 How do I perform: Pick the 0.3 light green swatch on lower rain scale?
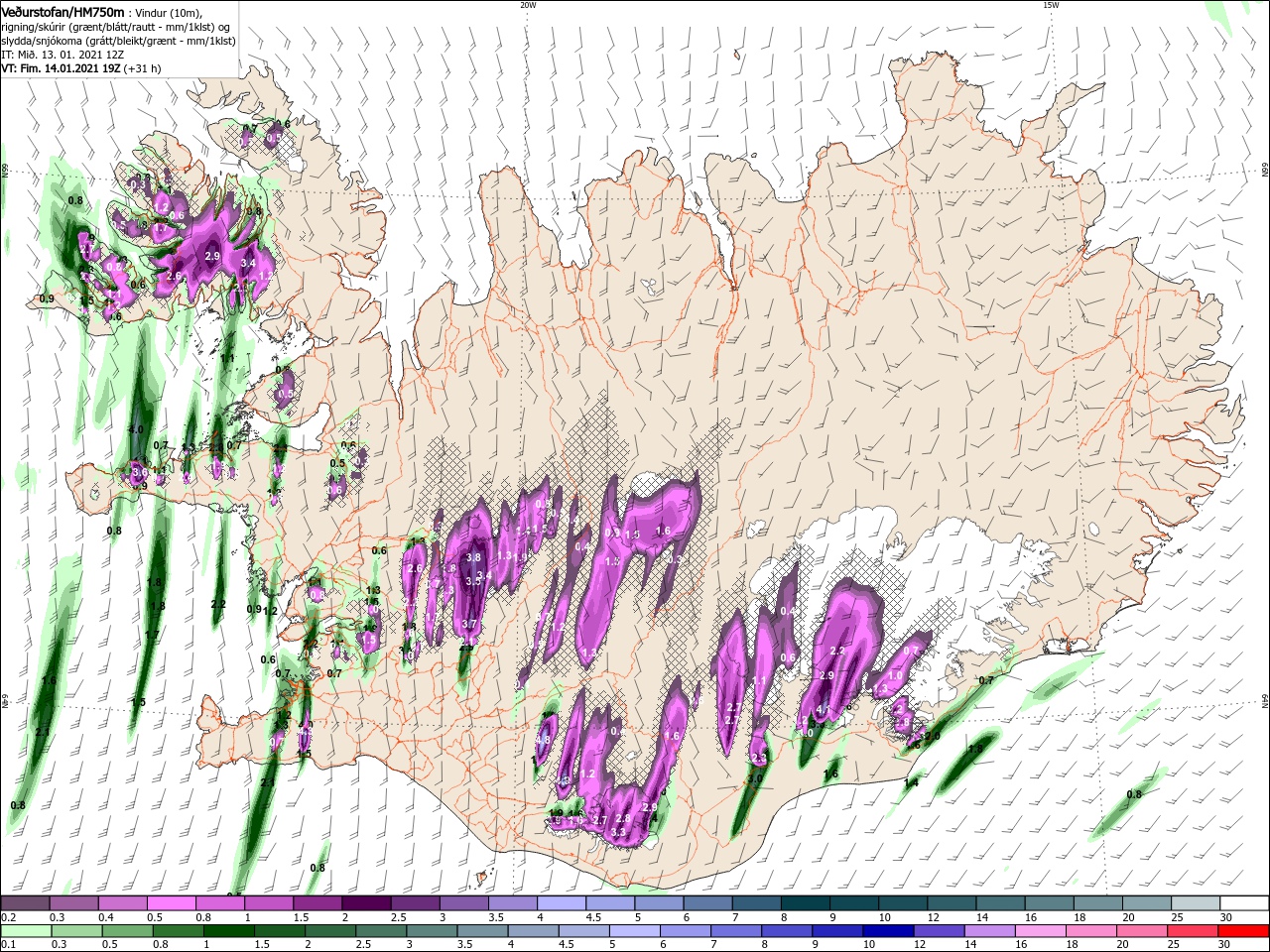[x=78, y=931]
